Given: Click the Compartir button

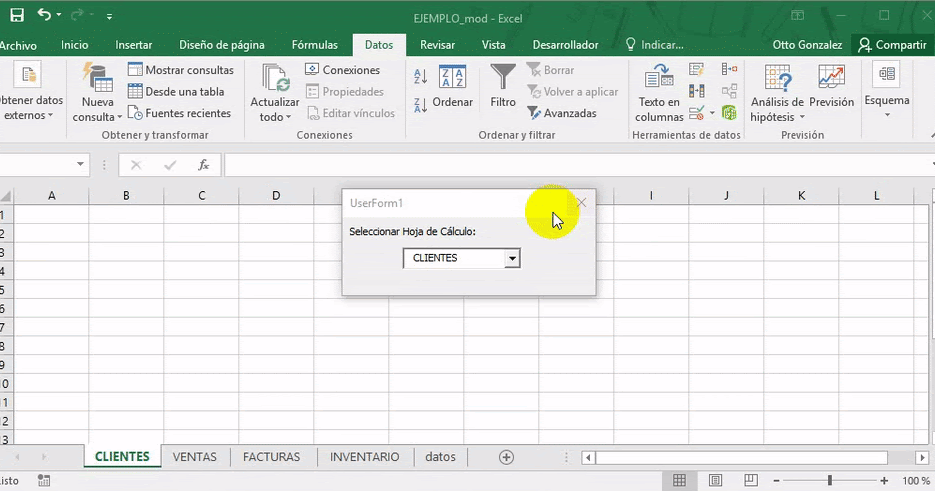Looking at the screenshot, I should point(893,45).
